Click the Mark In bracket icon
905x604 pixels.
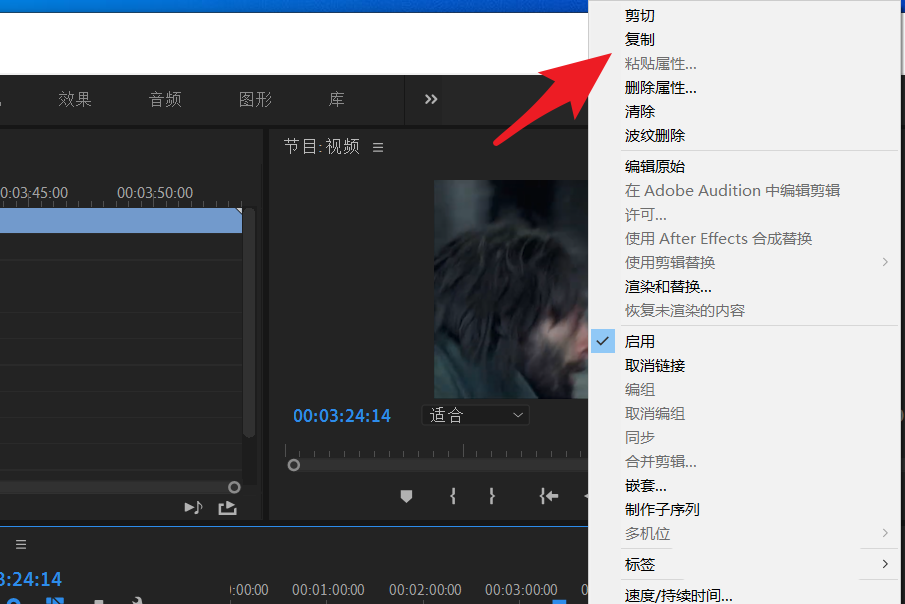(x=453, y=496)
